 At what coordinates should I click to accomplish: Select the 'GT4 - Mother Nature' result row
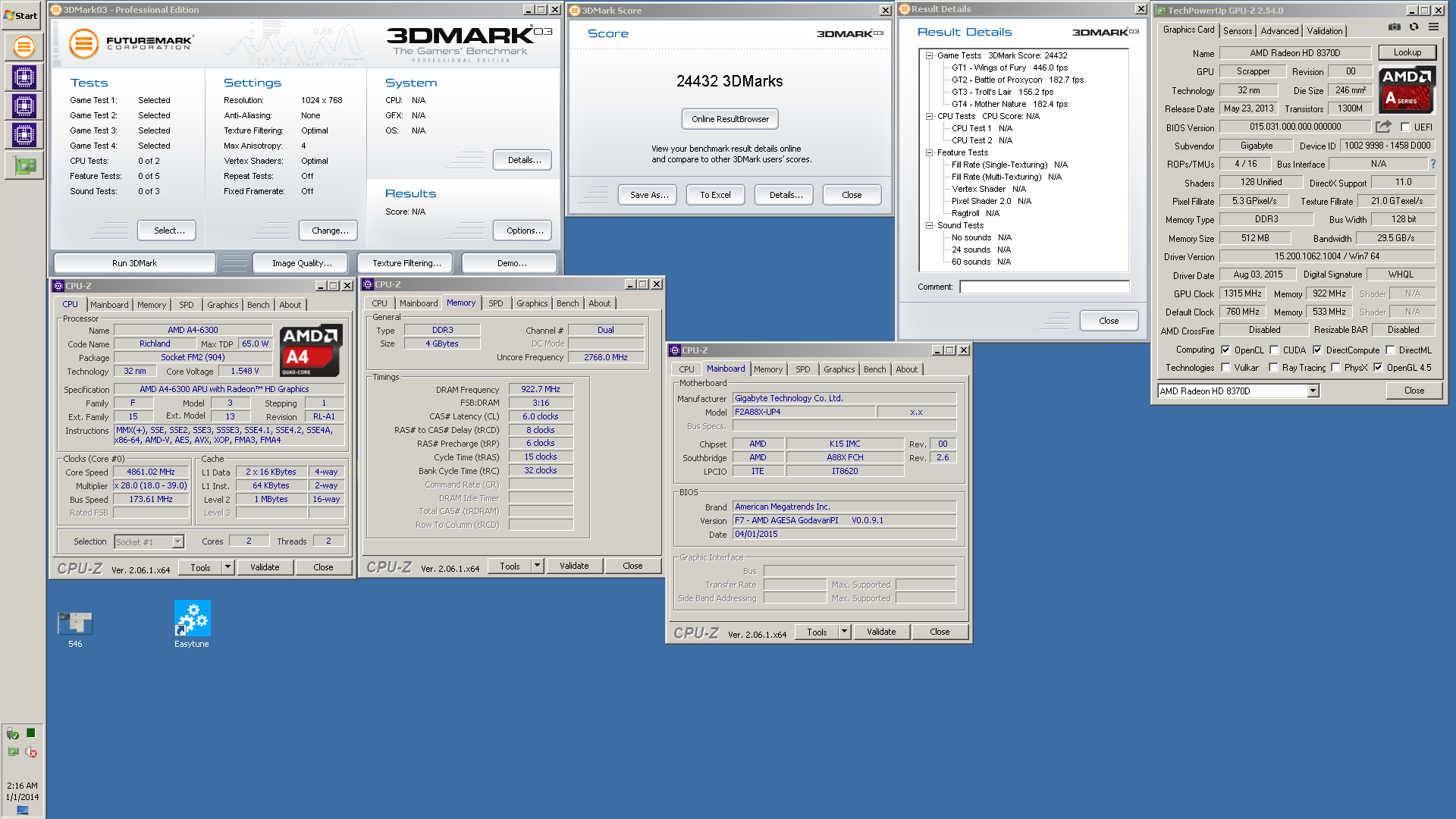click(1009, 104)
